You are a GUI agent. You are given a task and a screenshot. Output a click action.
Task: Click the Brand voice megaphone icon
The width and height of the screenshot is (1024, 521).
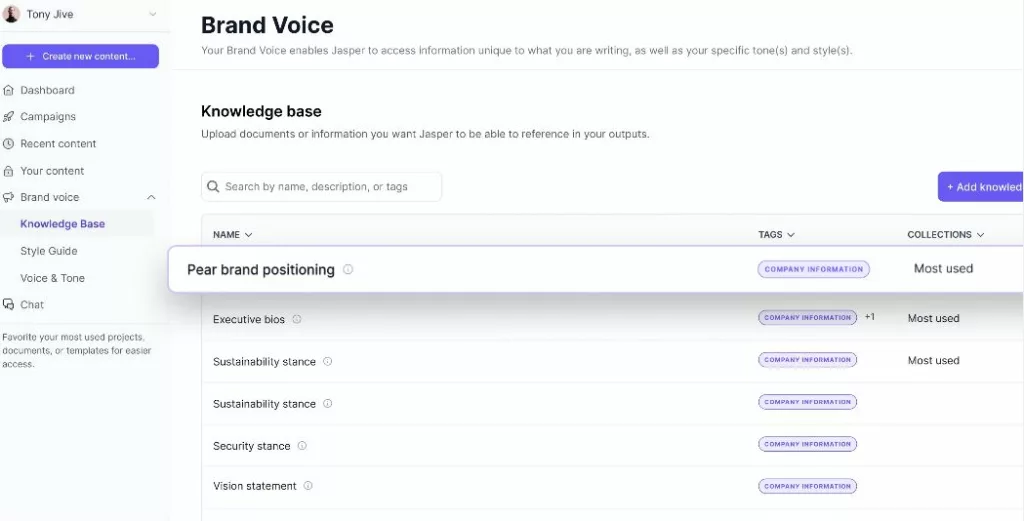pos(8,197)
